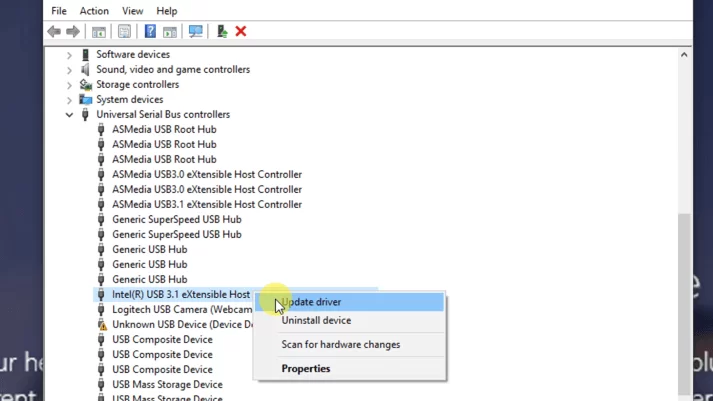Choose Update driver from the context menu
Image resolution: width=713 pixels, height=401 pixels.
pos(349,302)
